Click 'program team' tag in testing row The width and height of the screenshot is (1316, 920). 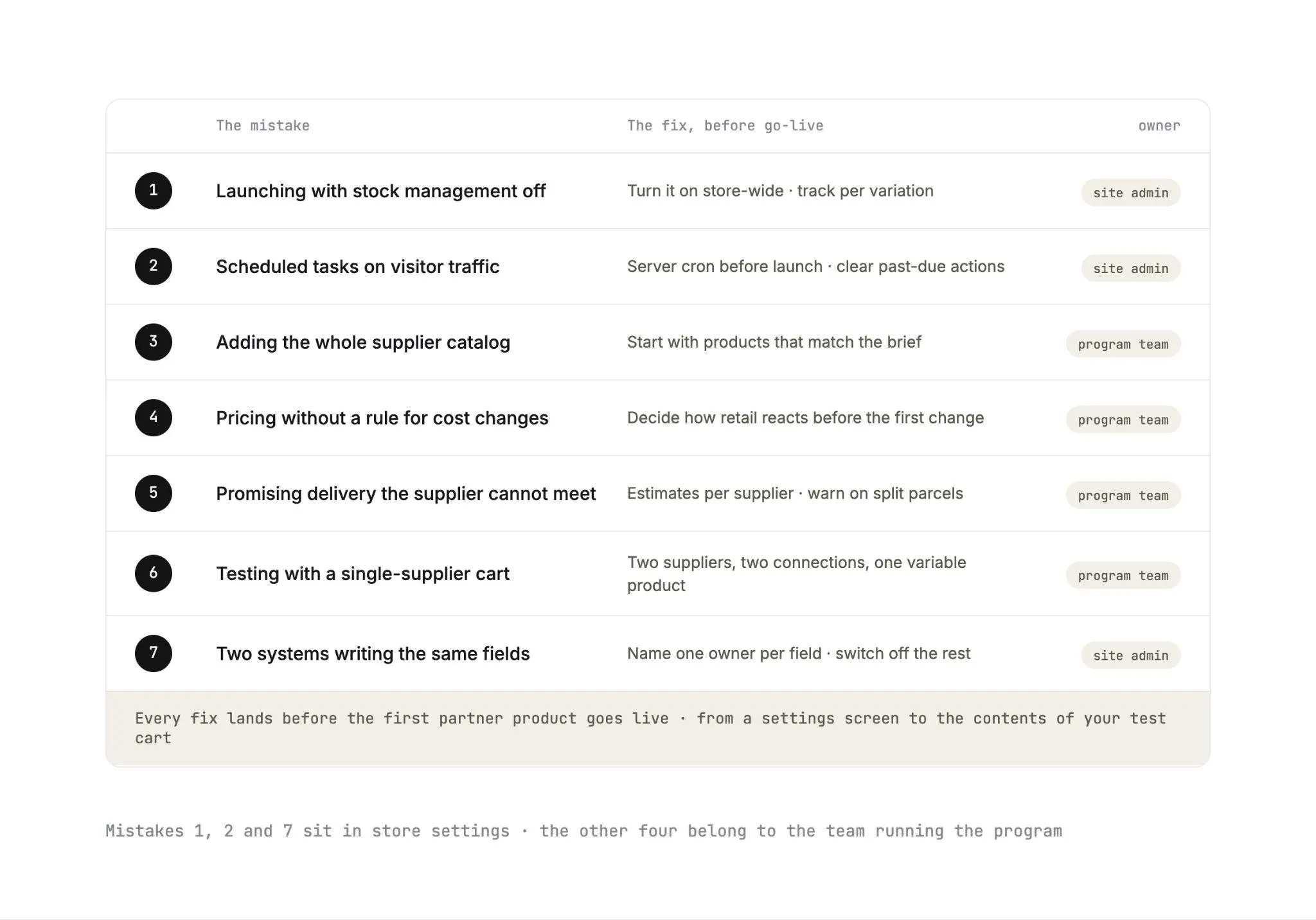click(1123, 576)
